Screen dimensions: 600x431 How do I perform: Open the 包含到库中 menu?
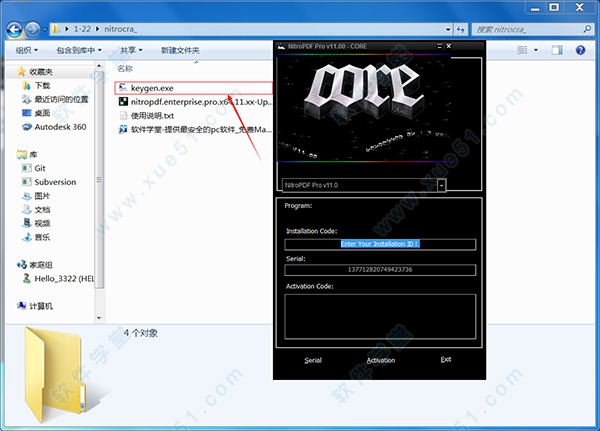click(79, 50)
